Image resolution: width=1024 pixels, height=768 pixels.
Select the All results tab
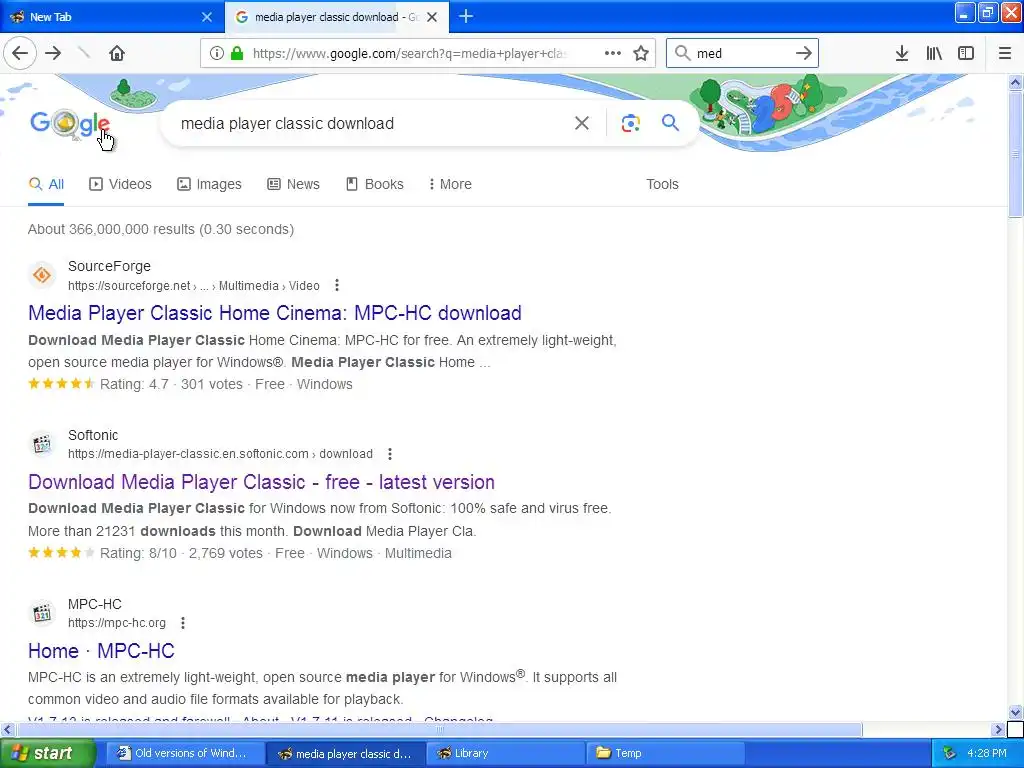coord(46,184)
